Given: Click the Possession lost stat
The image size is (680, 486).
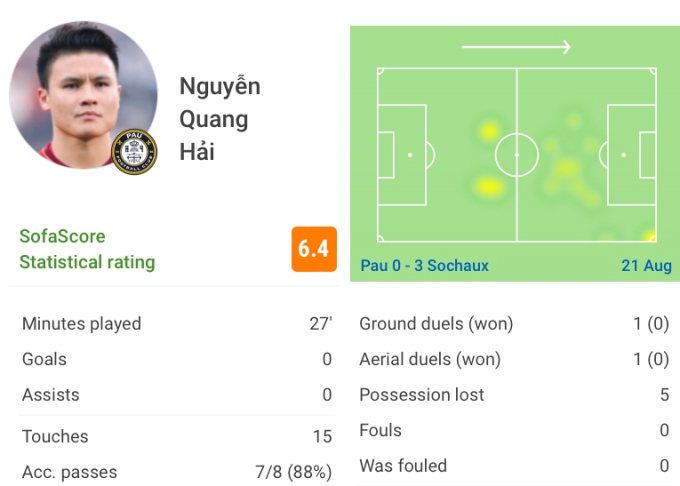Looking at the screenshot, I should point(514,395).
